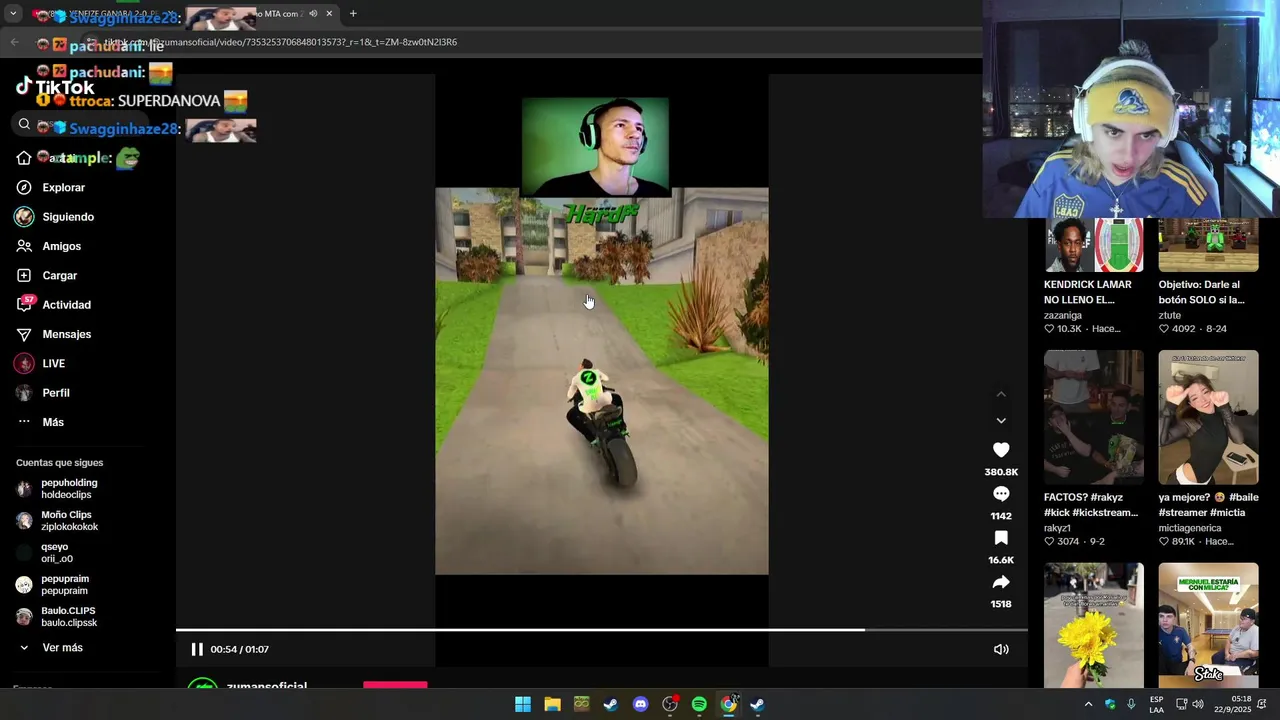This screenshot has height=720, width=1280.
Task: Like the video with heart icon
Action: [1001, 450]
